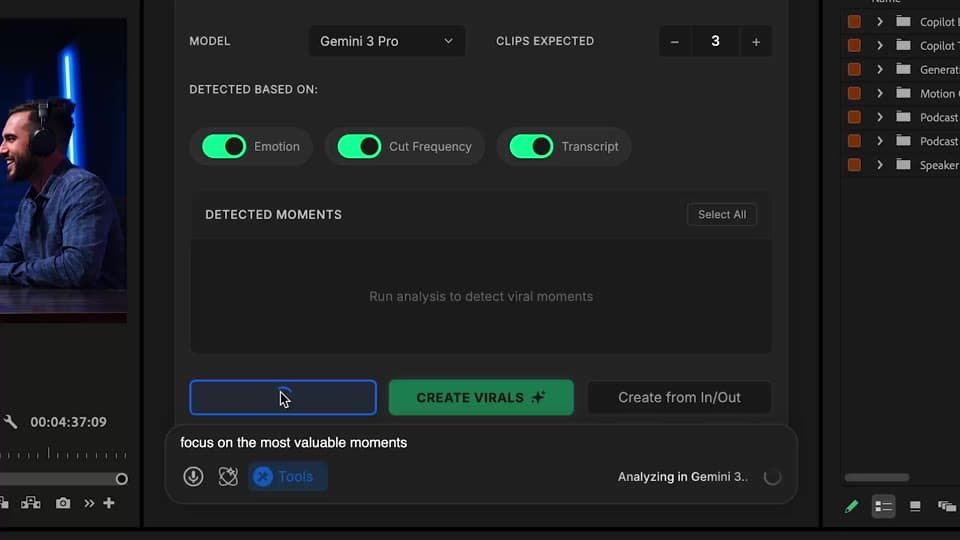Click the 00:04:37:09 timecode
Screen dimensions: 960x540
pyautogui.click(x=69, y=422)
